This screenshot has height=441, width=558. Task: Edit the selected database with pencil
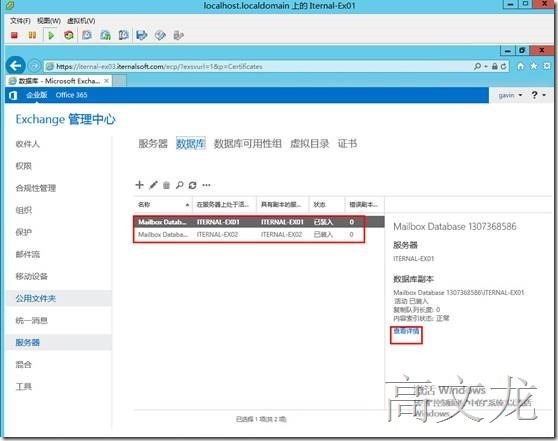153,185
